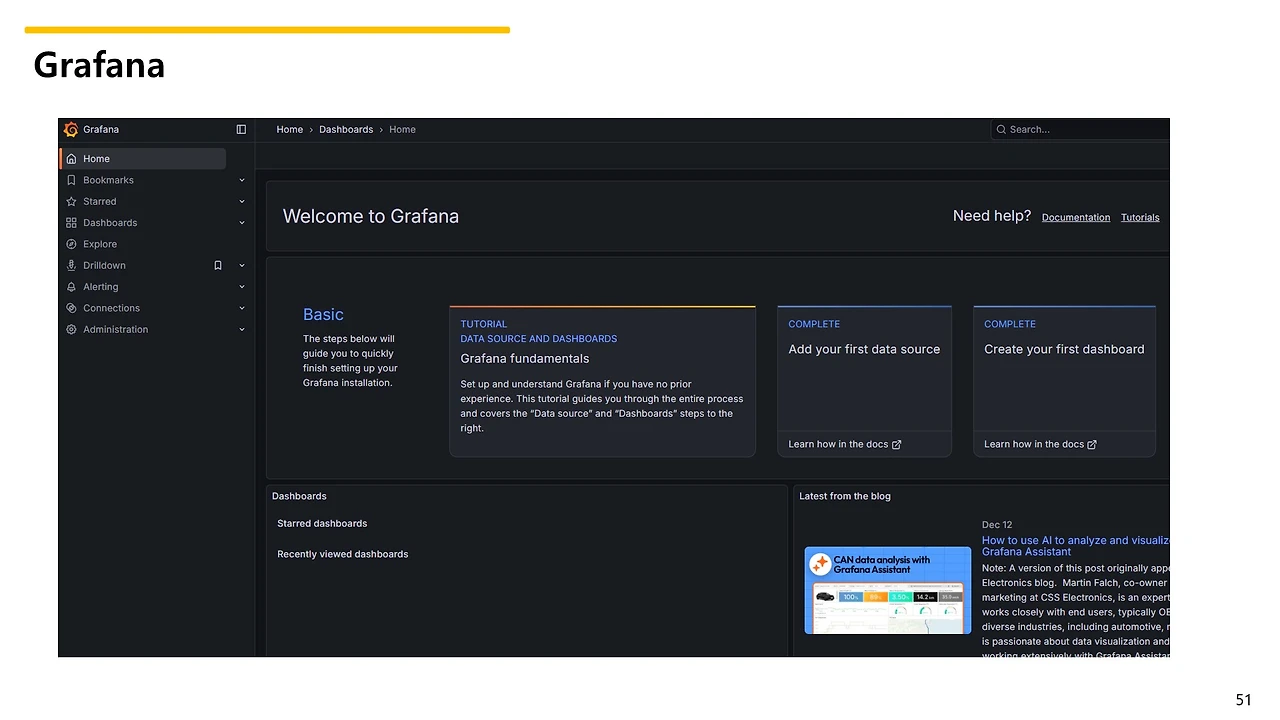Click the Explore compass icon in sidebar
This screenshot has height=720, width=1280.
[71, 244]
